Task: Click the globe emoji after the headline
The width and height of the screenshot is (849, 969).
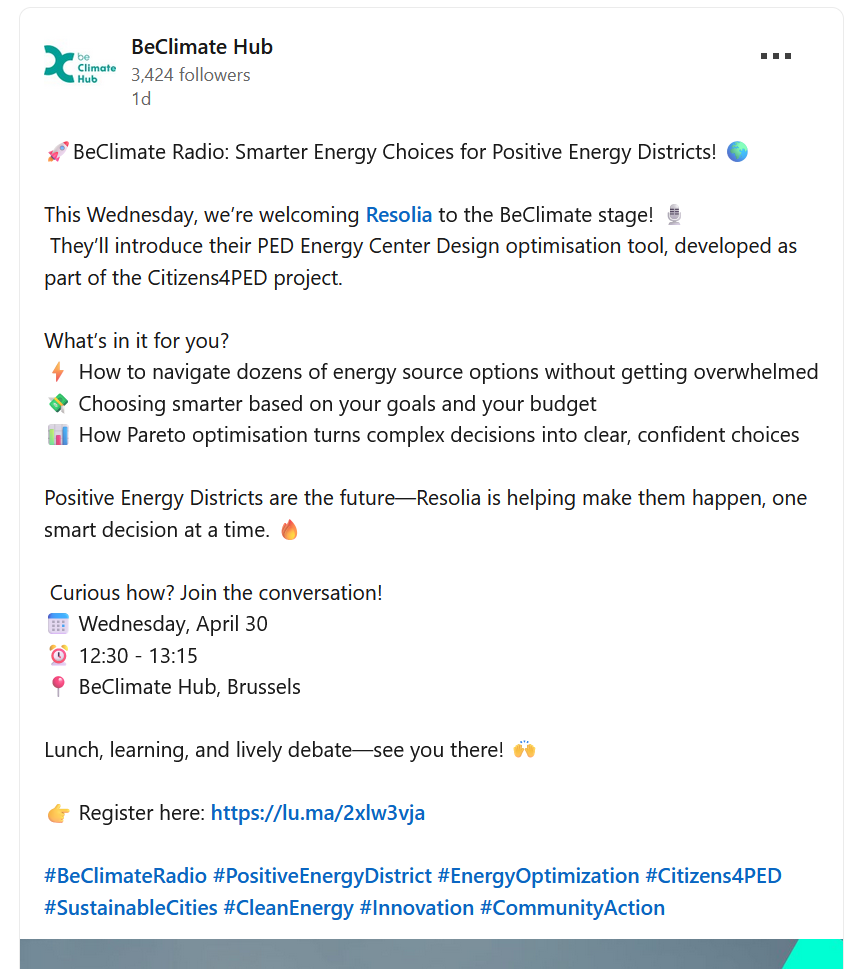Action: pyautogui.click(x=737, y=151)
